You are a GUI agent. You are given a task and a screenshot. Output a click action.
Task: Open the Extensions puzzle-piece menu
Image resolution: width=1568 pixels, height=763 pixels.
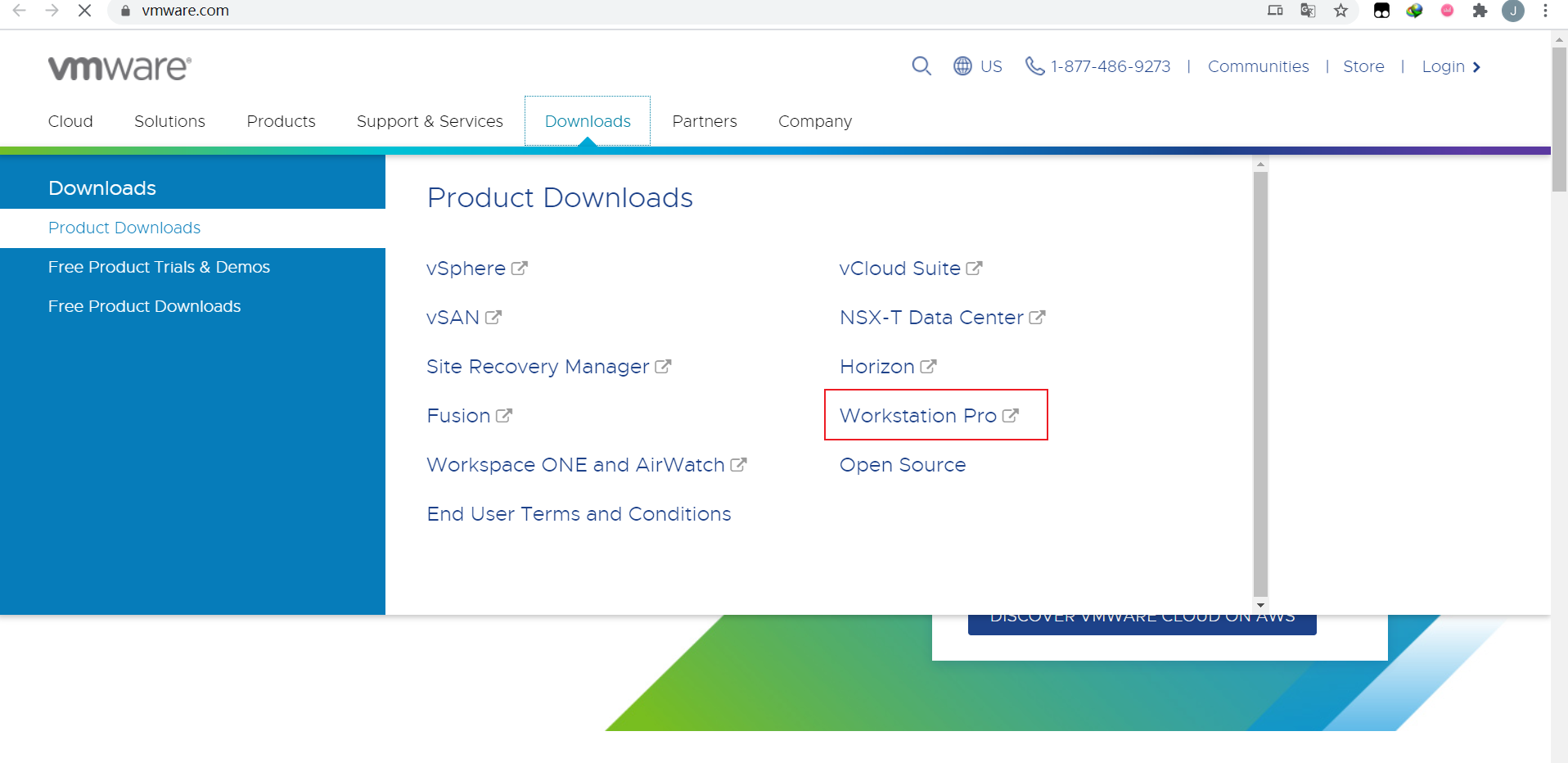1480,11
